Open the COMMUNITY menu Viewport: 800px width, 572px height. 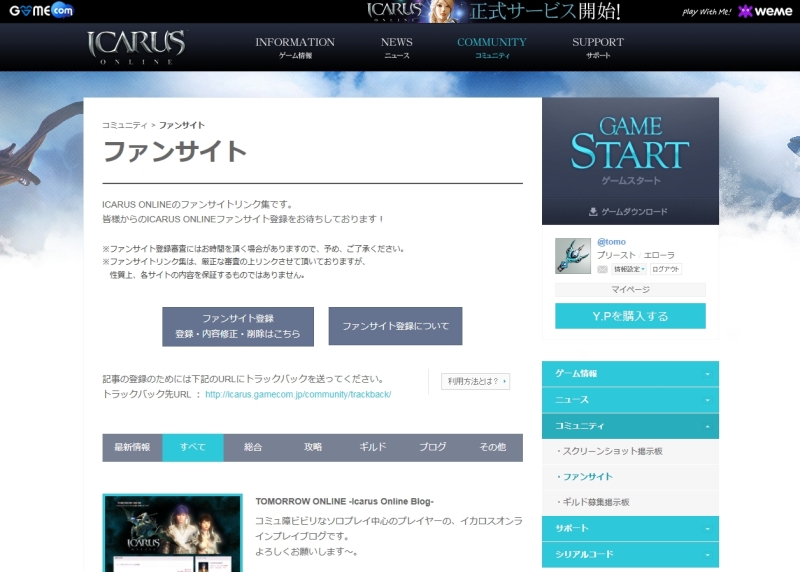tap(492, 47)
